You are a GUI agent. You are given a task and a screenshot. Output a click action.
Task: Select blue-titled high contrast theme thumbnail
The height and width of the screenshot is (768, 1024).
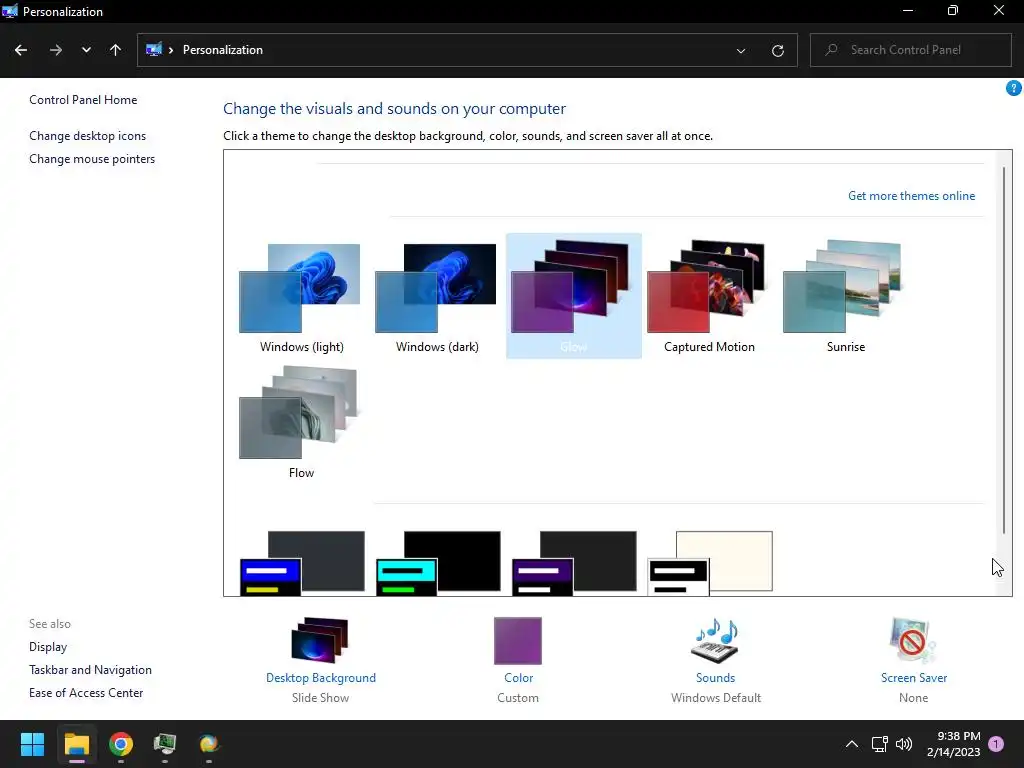[302, 563]
